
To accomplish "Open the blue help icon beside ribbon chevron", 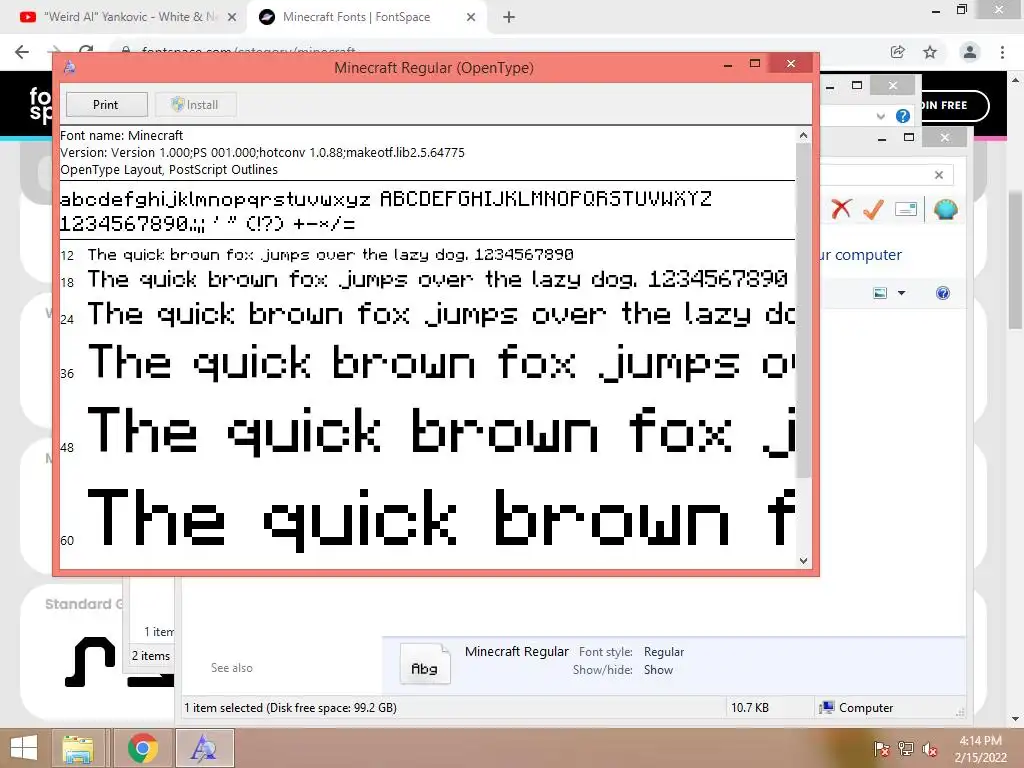I will pyautogui.click(x=903, y=116).
